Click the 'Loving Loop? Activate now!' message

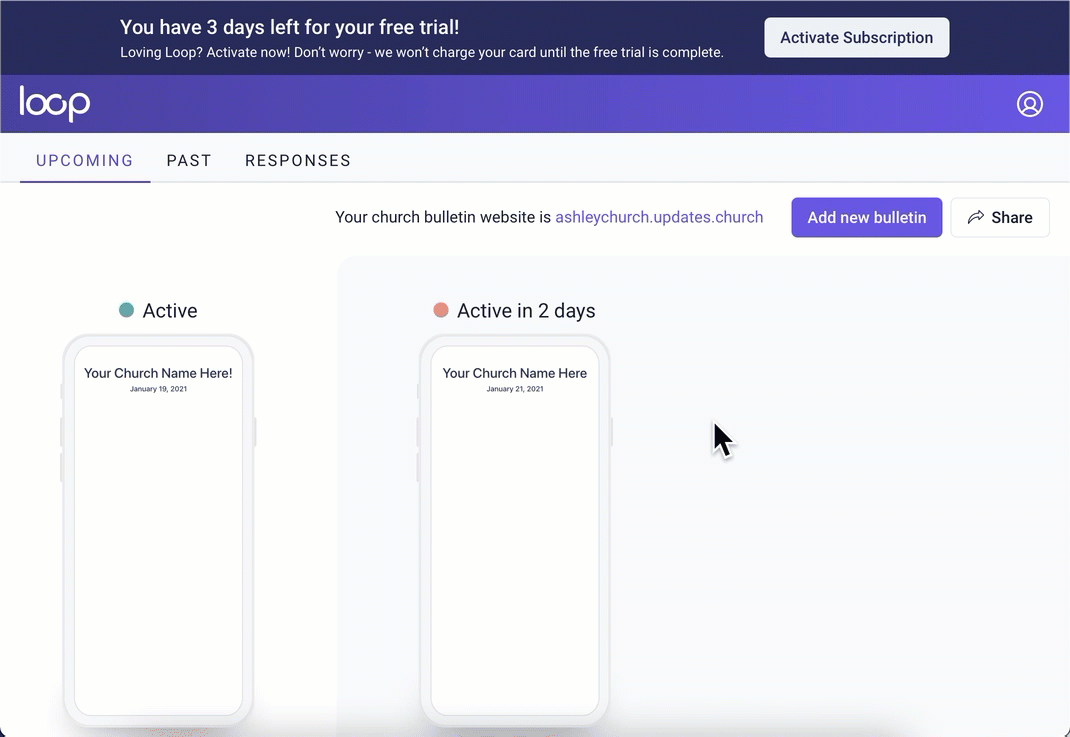[422, 53]
